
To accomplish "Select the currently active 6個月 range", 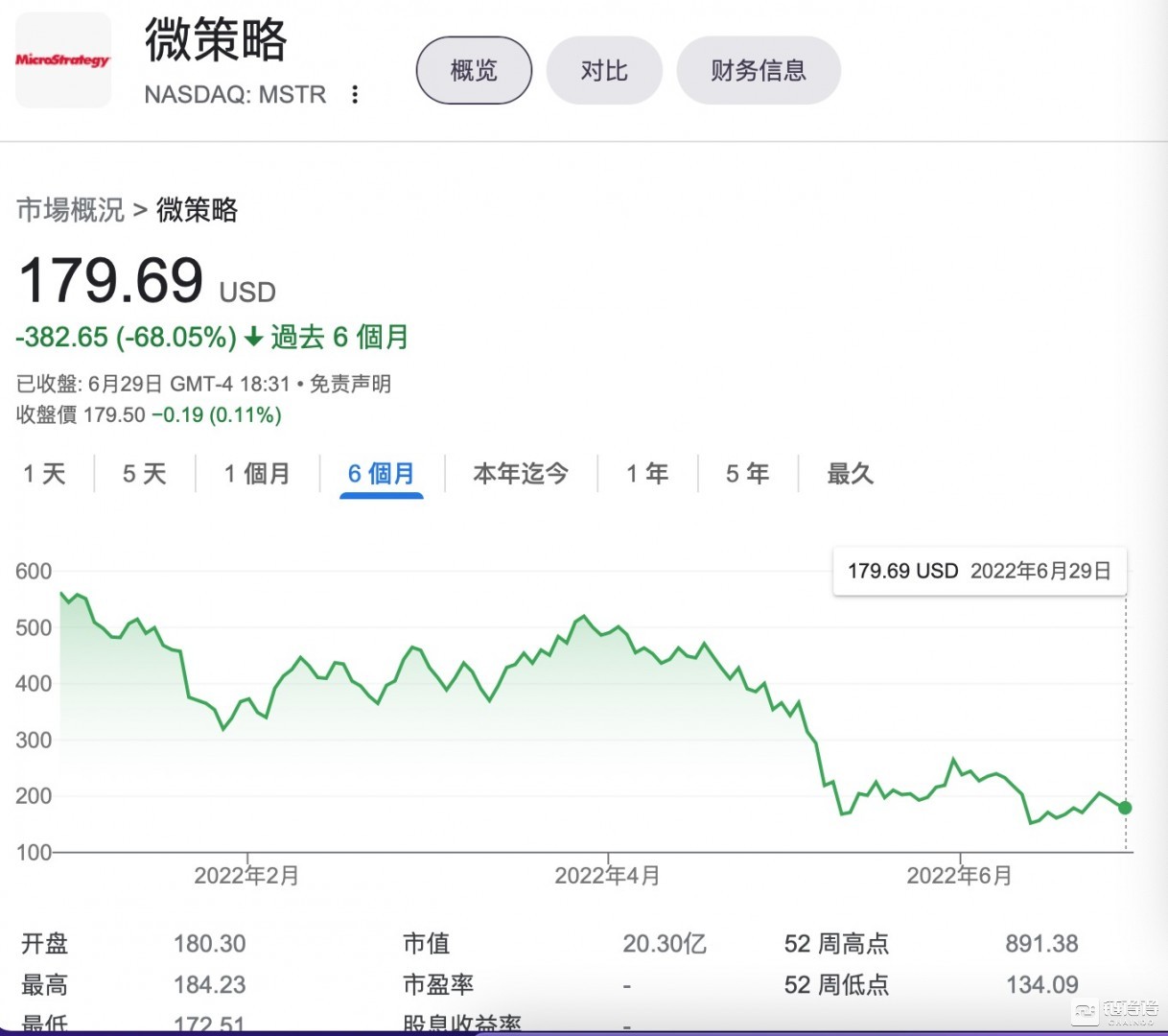I will point(380,473).
